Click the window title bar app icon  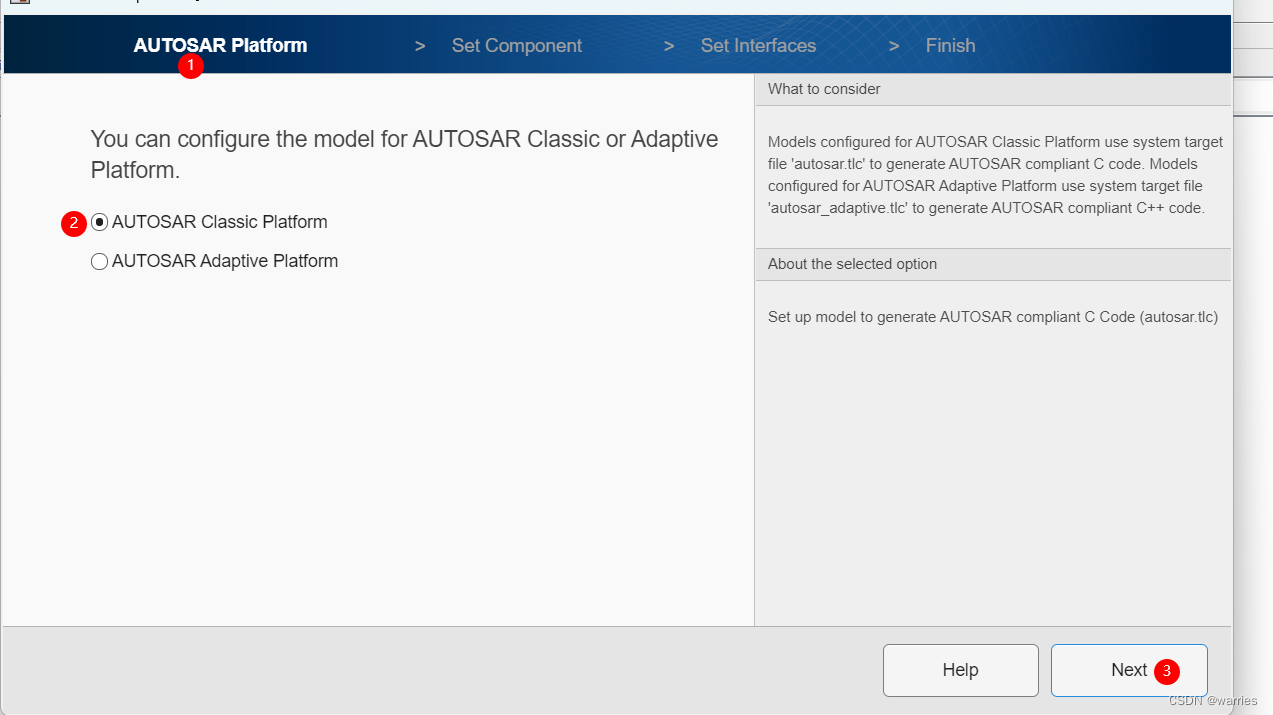pos(19,2)
